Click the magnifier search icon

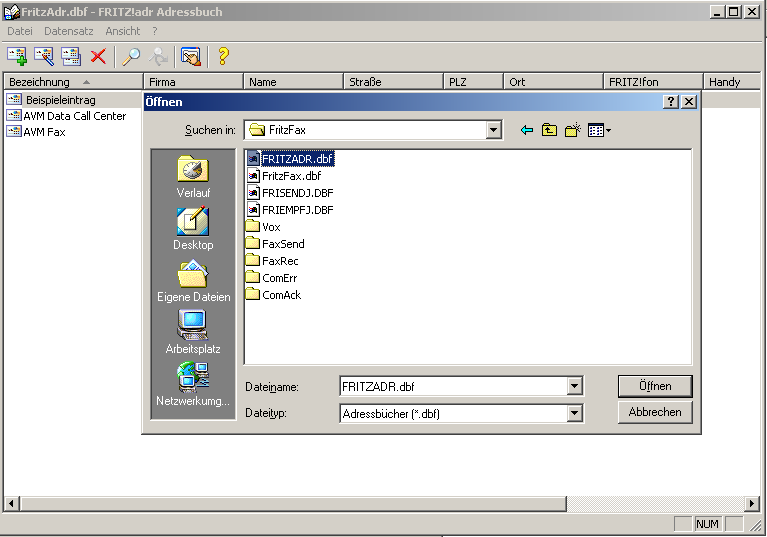click(x=131, y=56)
